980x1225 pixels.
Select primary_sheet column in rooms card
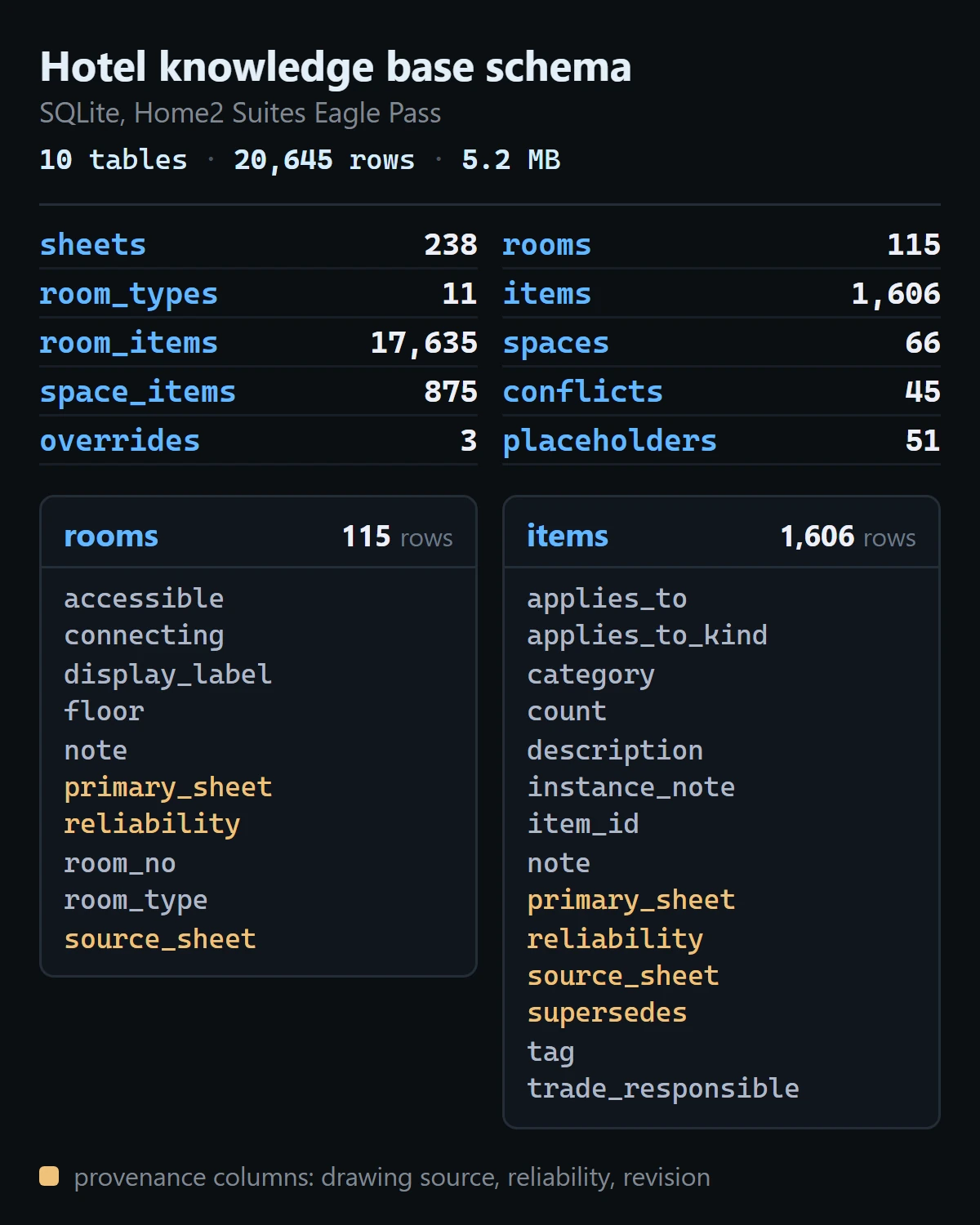click(x=168, y=788)
